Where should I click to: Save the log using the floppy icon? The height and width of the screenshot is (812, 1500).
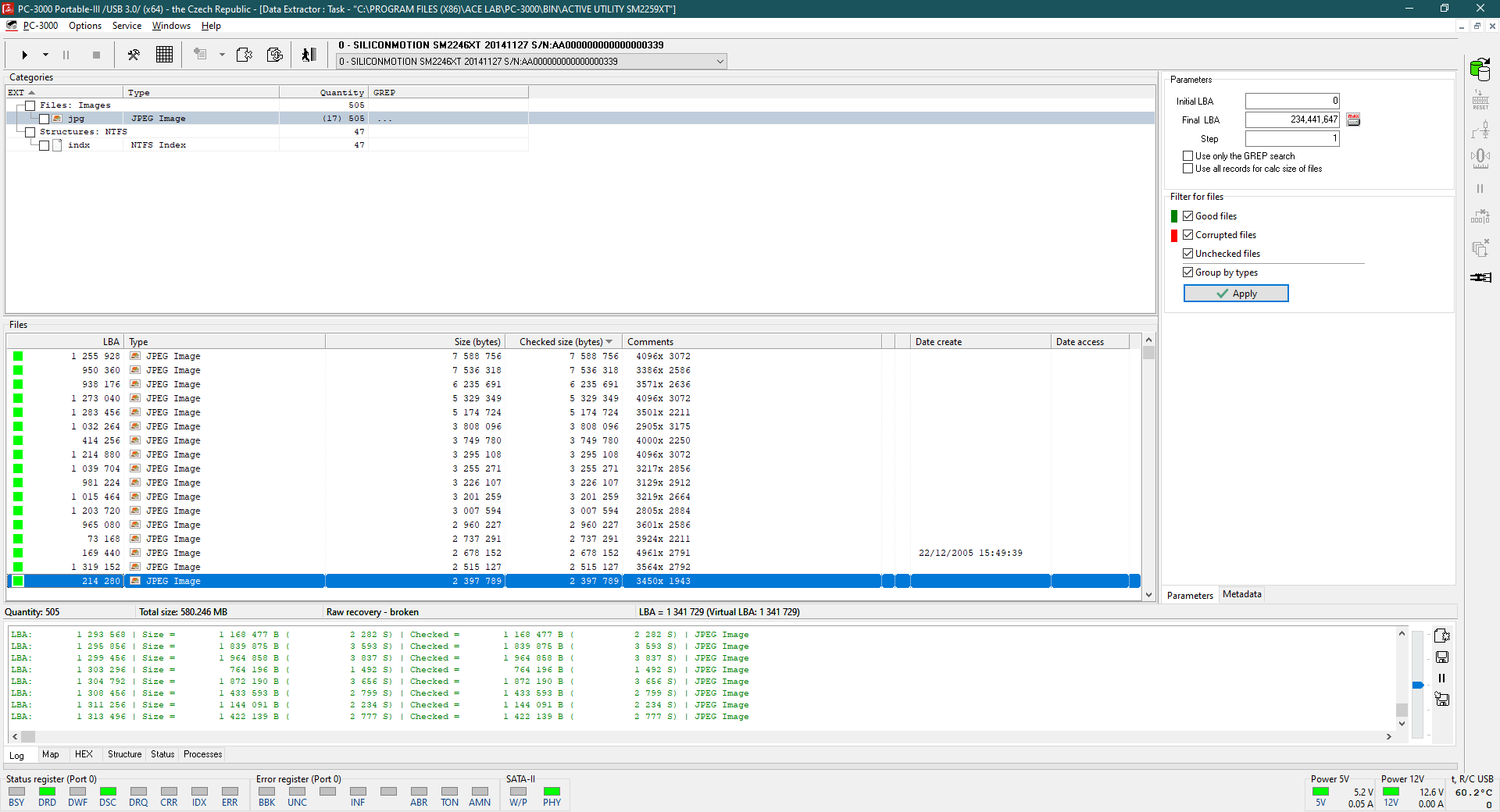[x=1442, y=657]
